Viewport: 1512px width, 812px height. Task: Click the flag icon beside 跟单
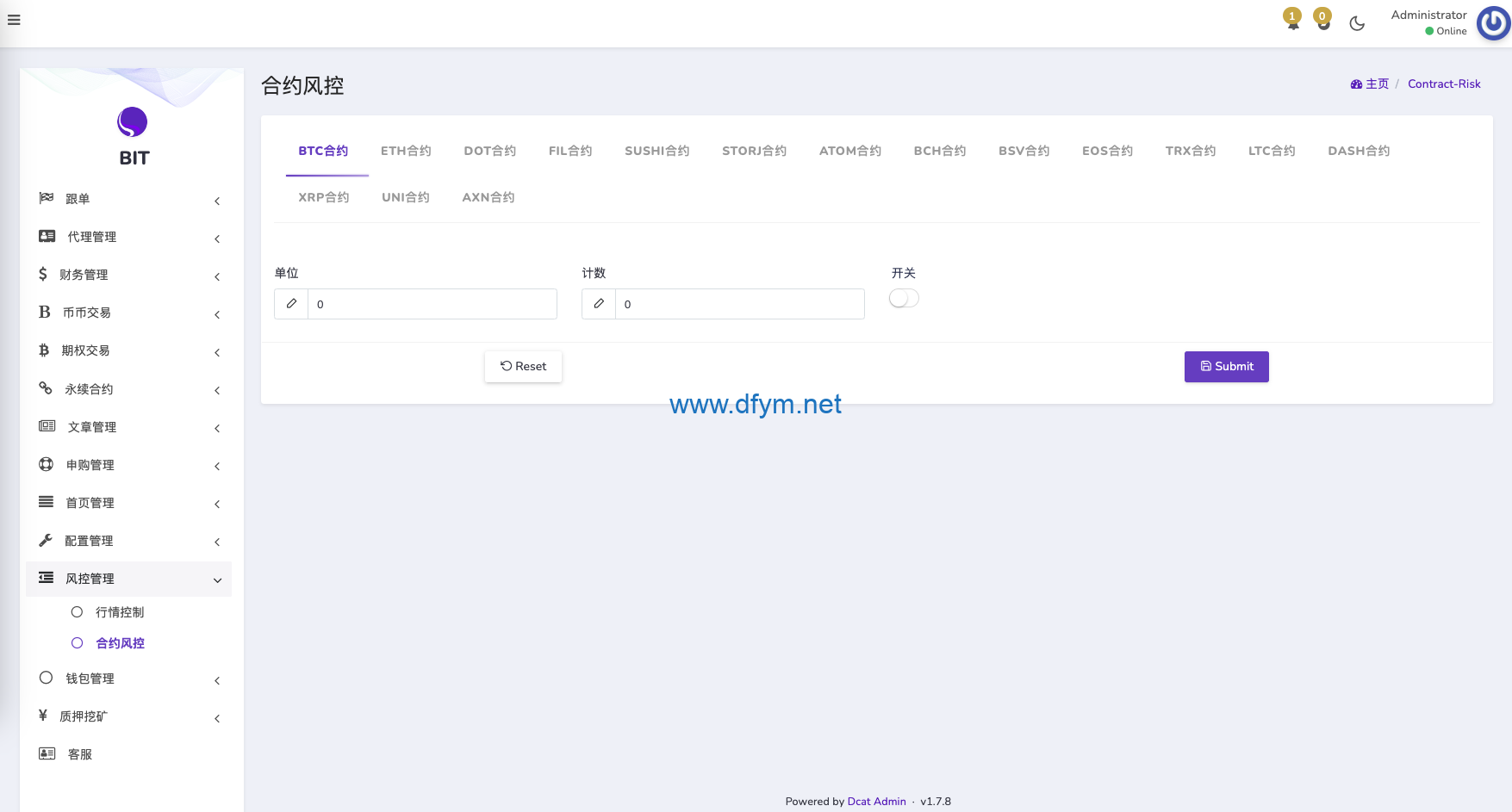coord(47,198)
